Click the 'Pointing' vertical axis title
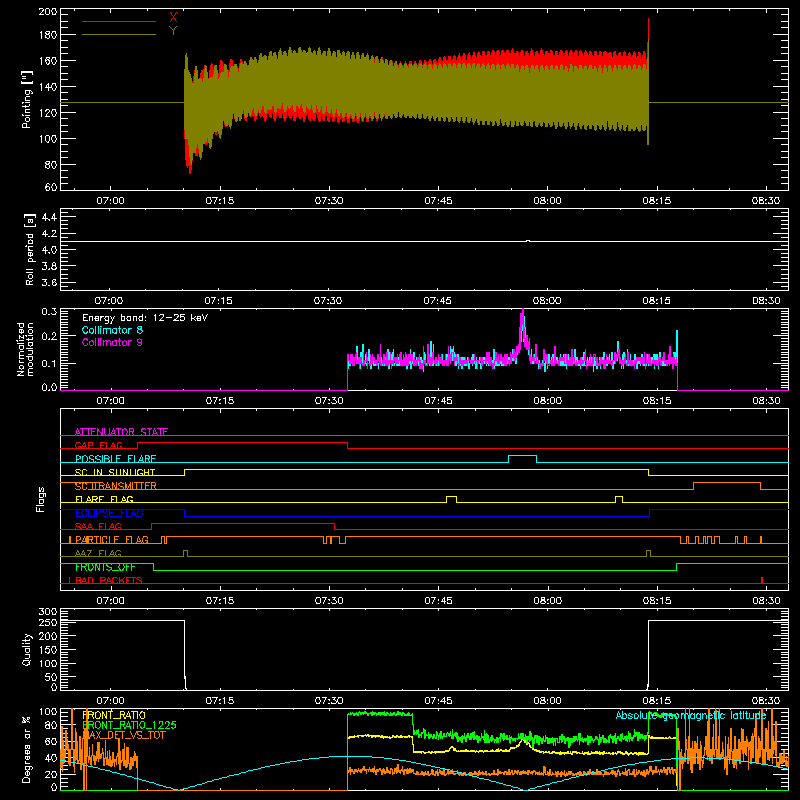The image size is (800, 800). pyautogui.click(x=27, y=99)
